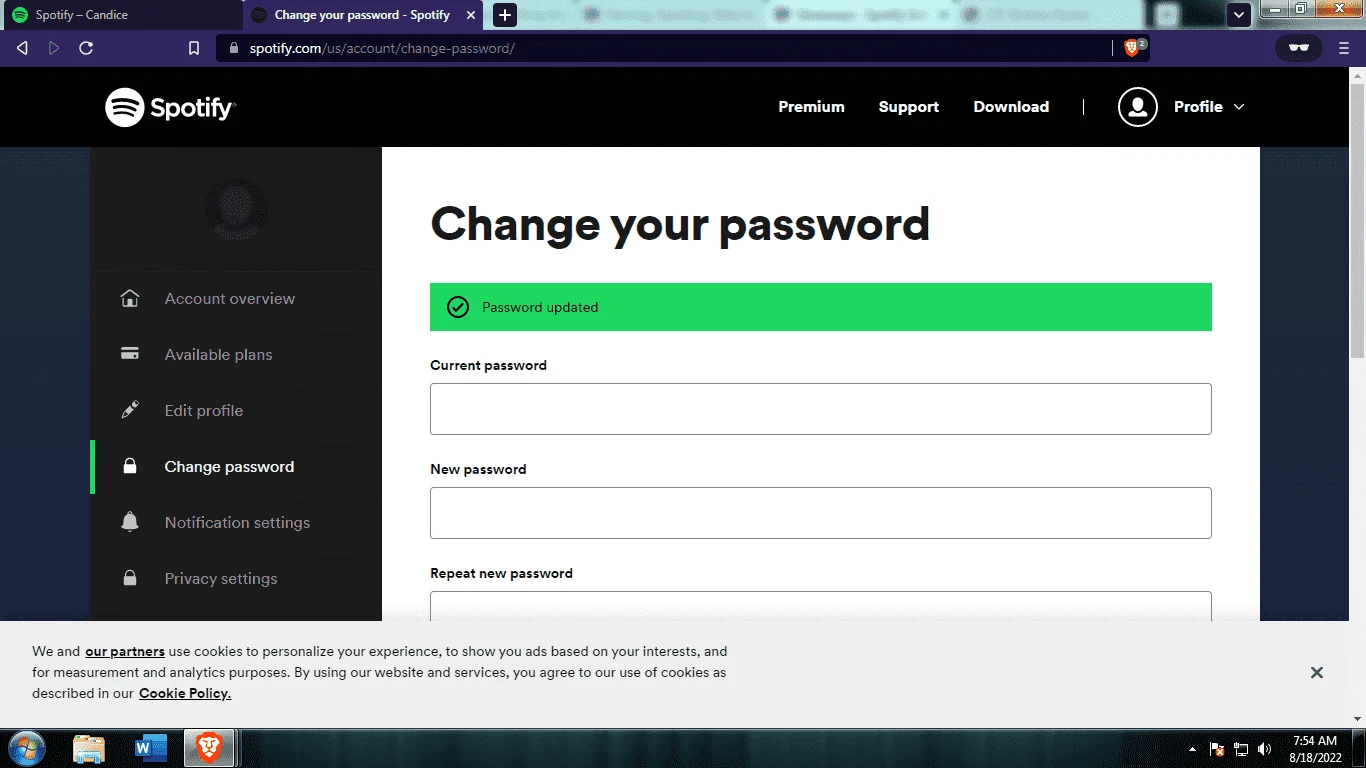Show hidden system tray icons
This screenshot has width=1366, height=768.
click(1192, 749)
